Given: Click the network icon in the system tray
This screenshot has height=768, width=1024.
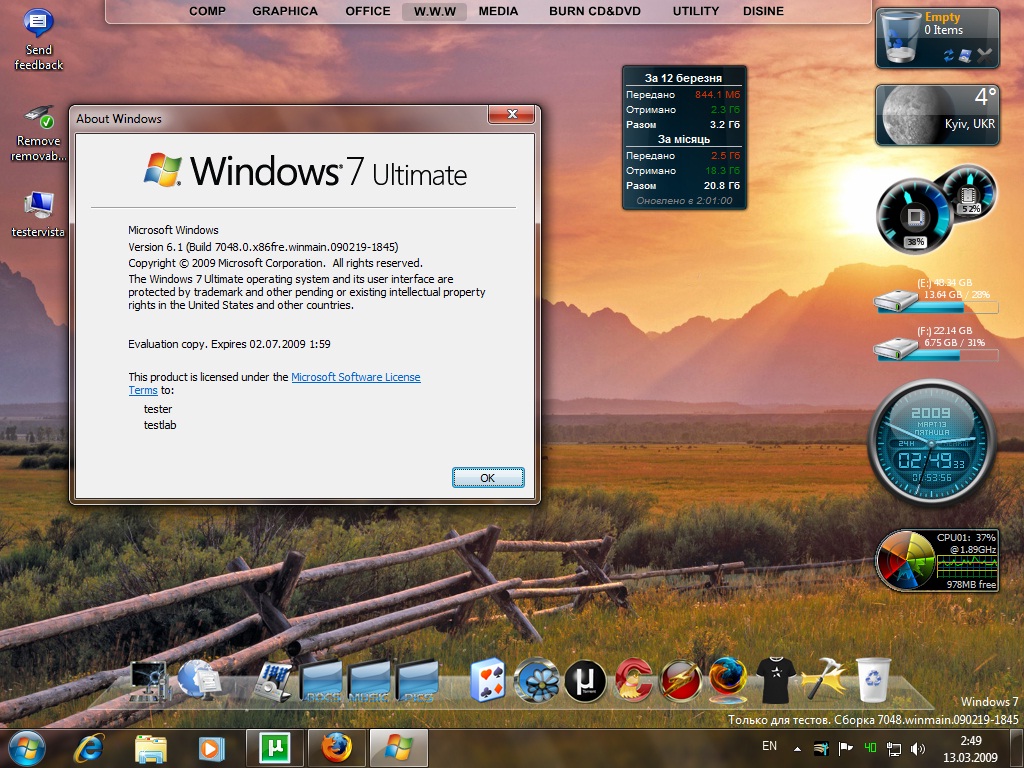Looking at the screenshot, I should click(x=893, y=748).
